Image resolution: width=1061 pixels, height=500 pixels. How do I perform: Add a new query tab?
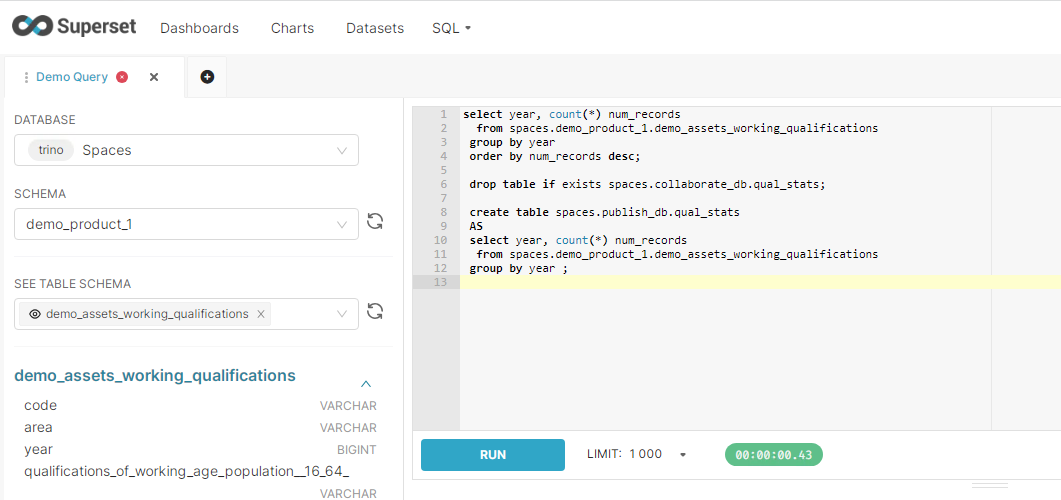pyautogui.click(x=207, y=77)
